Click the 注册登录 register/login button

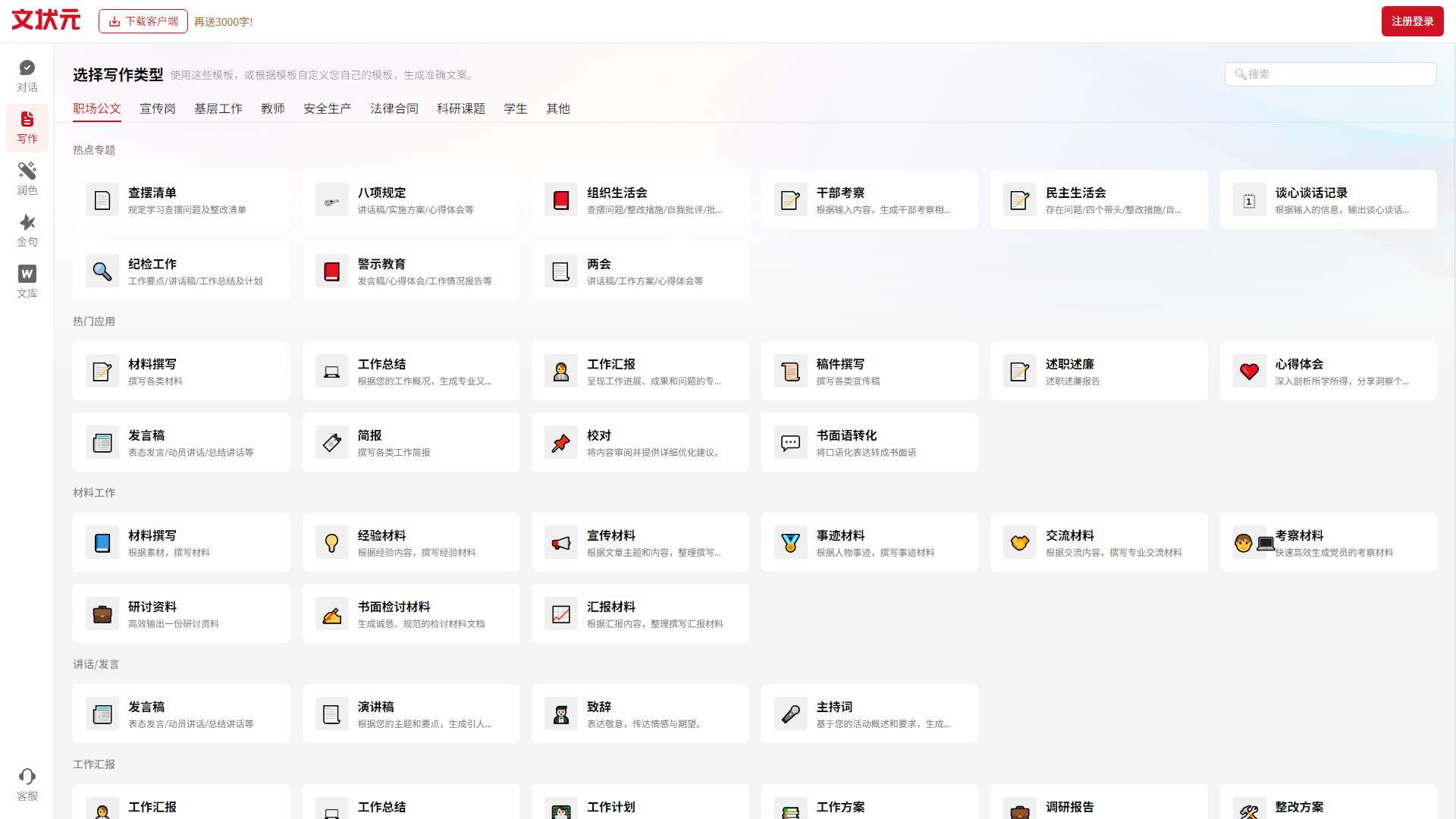click(x=1412, y=21)
